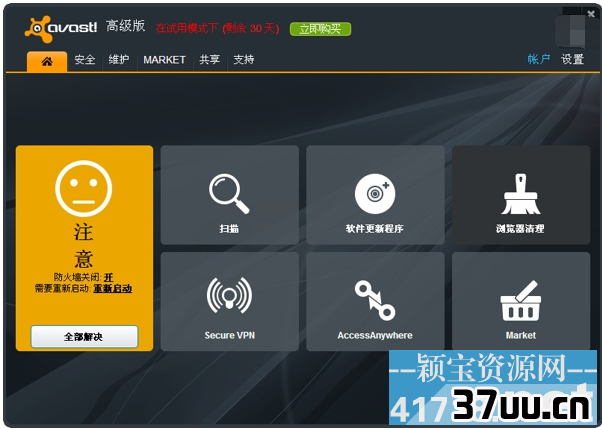The width and height of the screenshot is (602, 430).
Task: Click the 浏览器清理 label
Action: pos(520,229)
